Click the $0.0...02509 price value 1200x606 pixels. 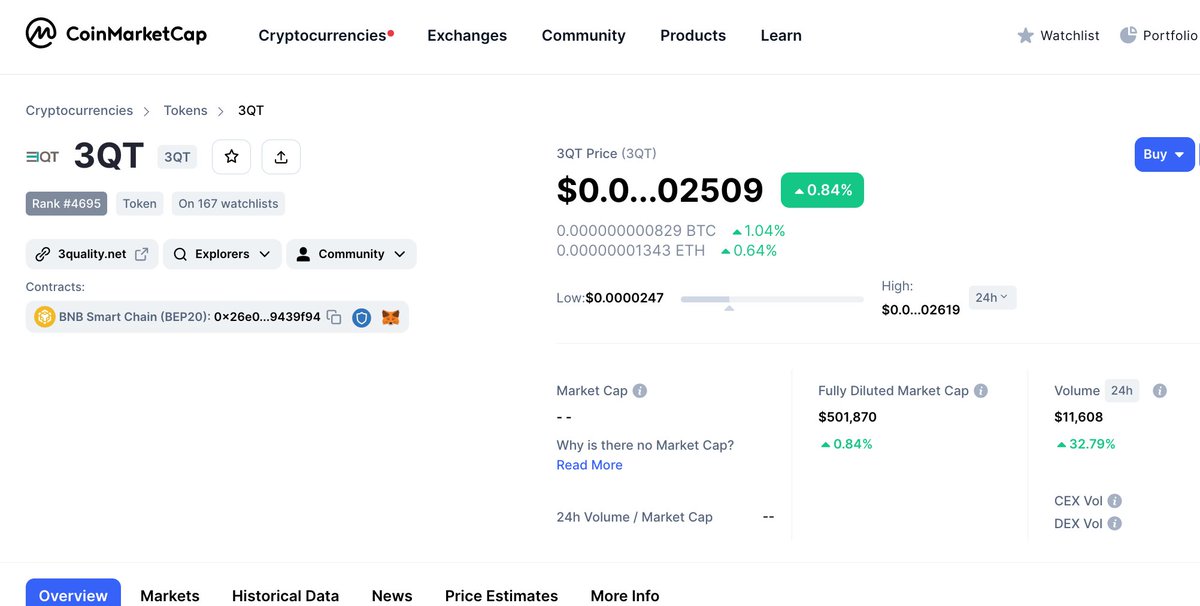click(660, 190)
